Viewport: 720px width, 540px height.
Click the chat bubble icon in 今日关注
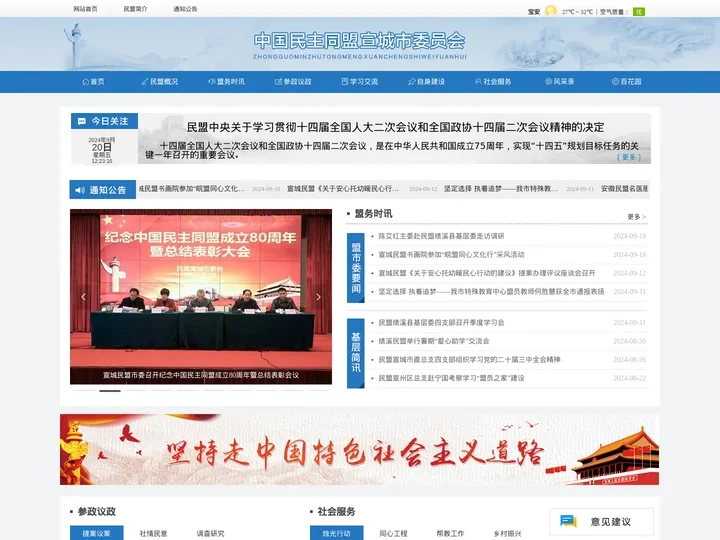click(82, 121)
